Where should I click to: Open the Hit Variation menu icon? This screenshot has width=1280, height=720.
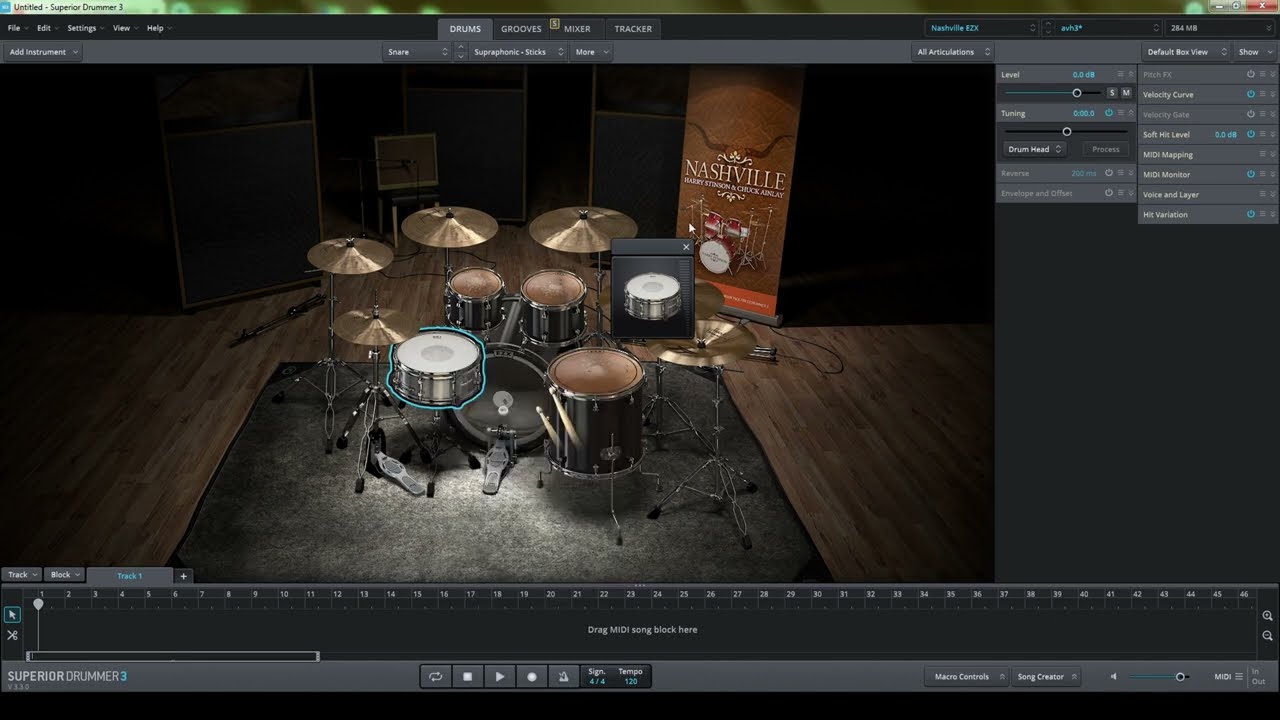point(1262,214)
